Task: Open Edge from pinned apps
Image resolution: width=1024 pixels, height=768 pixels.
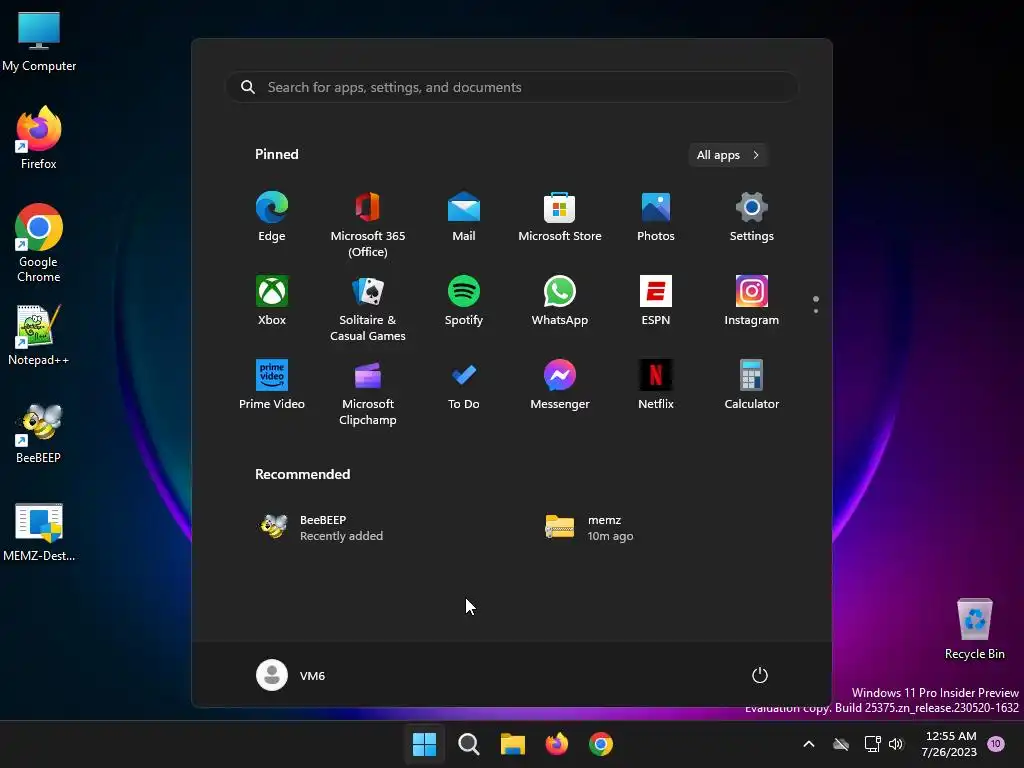Action: click(272, 217)
